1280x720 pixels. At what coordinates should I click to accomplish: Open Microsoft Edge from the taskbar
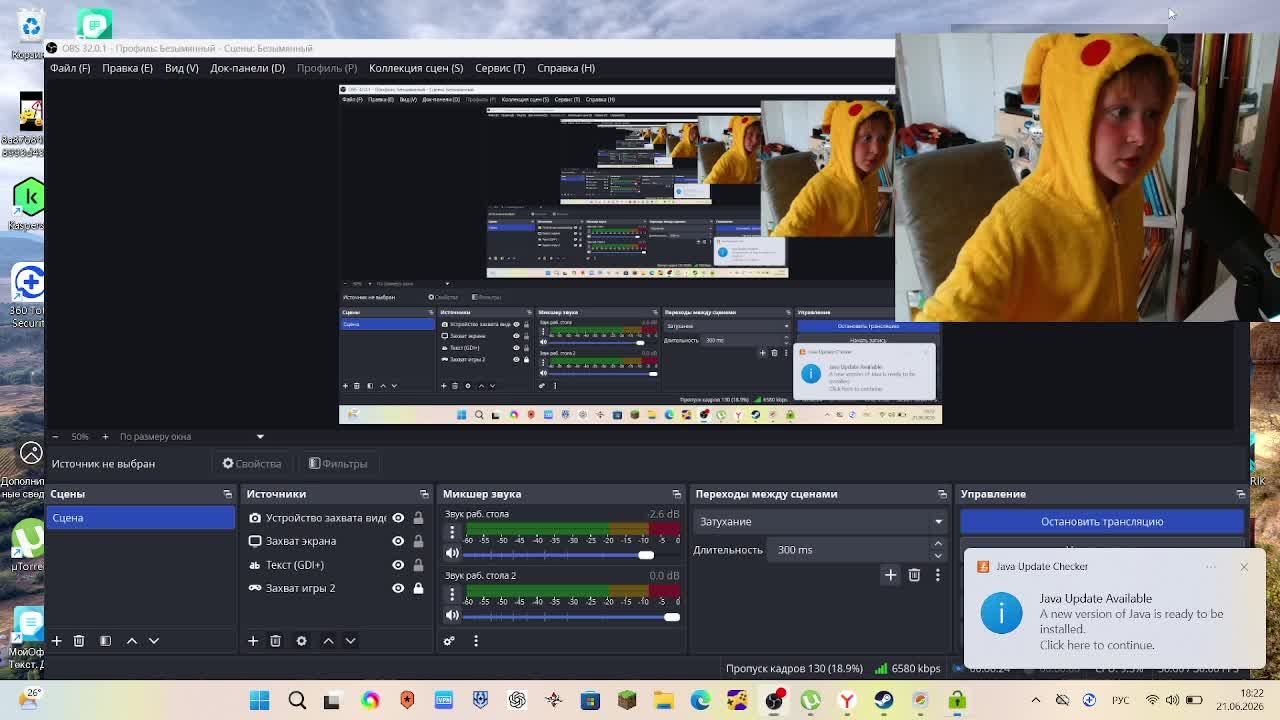pyautogui.click(x=700, y=701)
